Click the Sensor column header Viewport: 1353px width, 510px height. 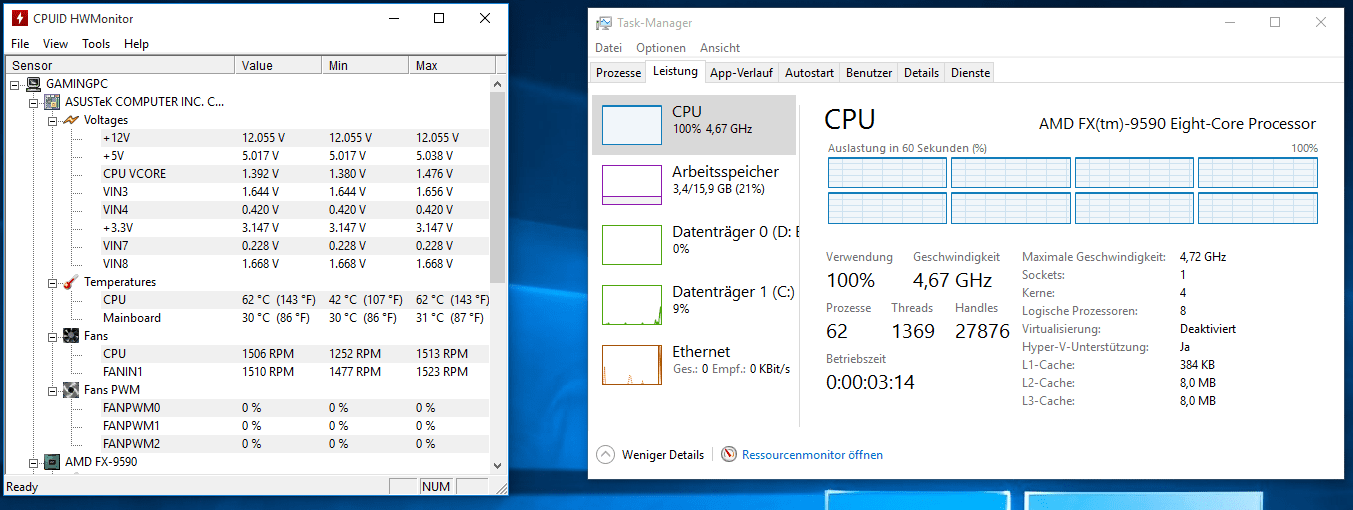[x=122, y=66]
